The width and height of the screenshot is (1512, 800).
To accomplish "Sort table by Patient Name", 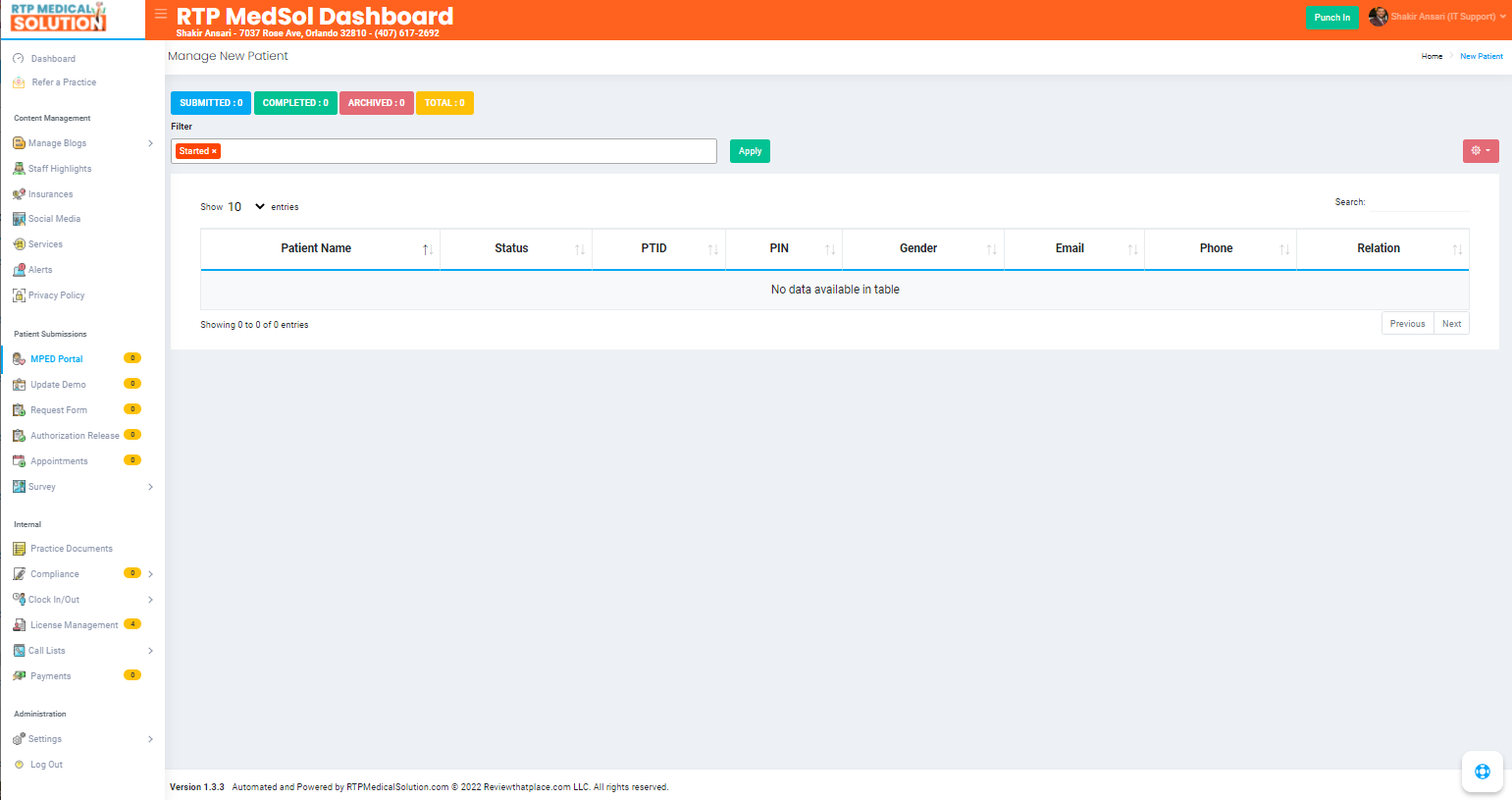I will point(320,248).
